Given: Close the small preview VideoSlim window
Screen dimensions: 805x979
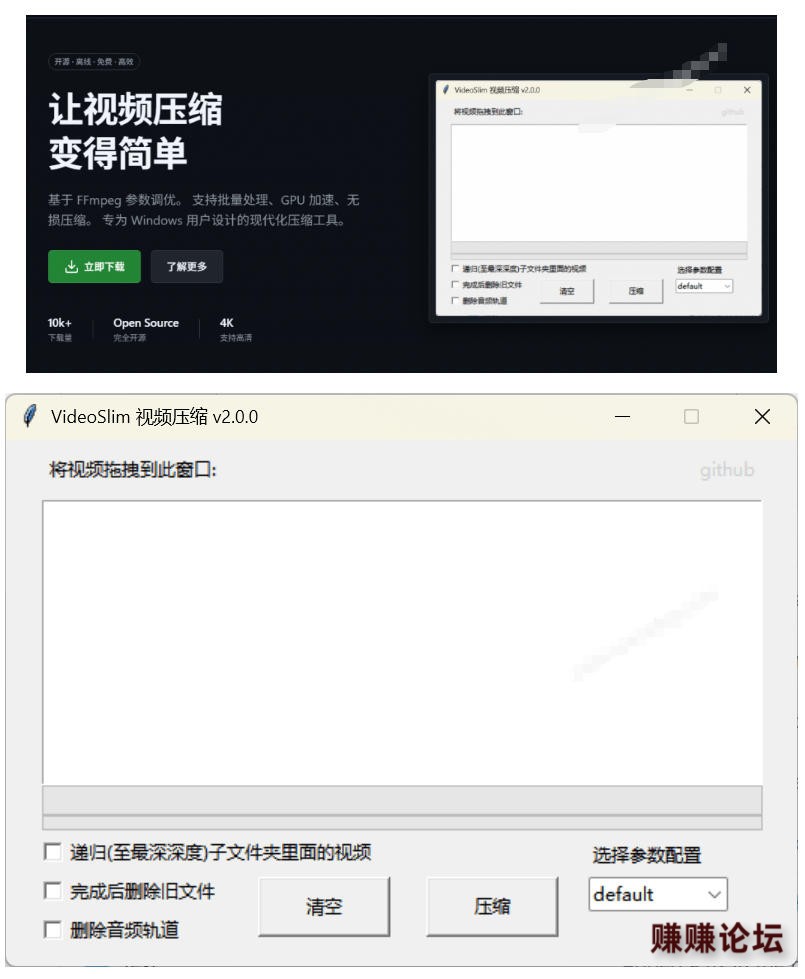Looking at the screenshot, I should point(747,90).
